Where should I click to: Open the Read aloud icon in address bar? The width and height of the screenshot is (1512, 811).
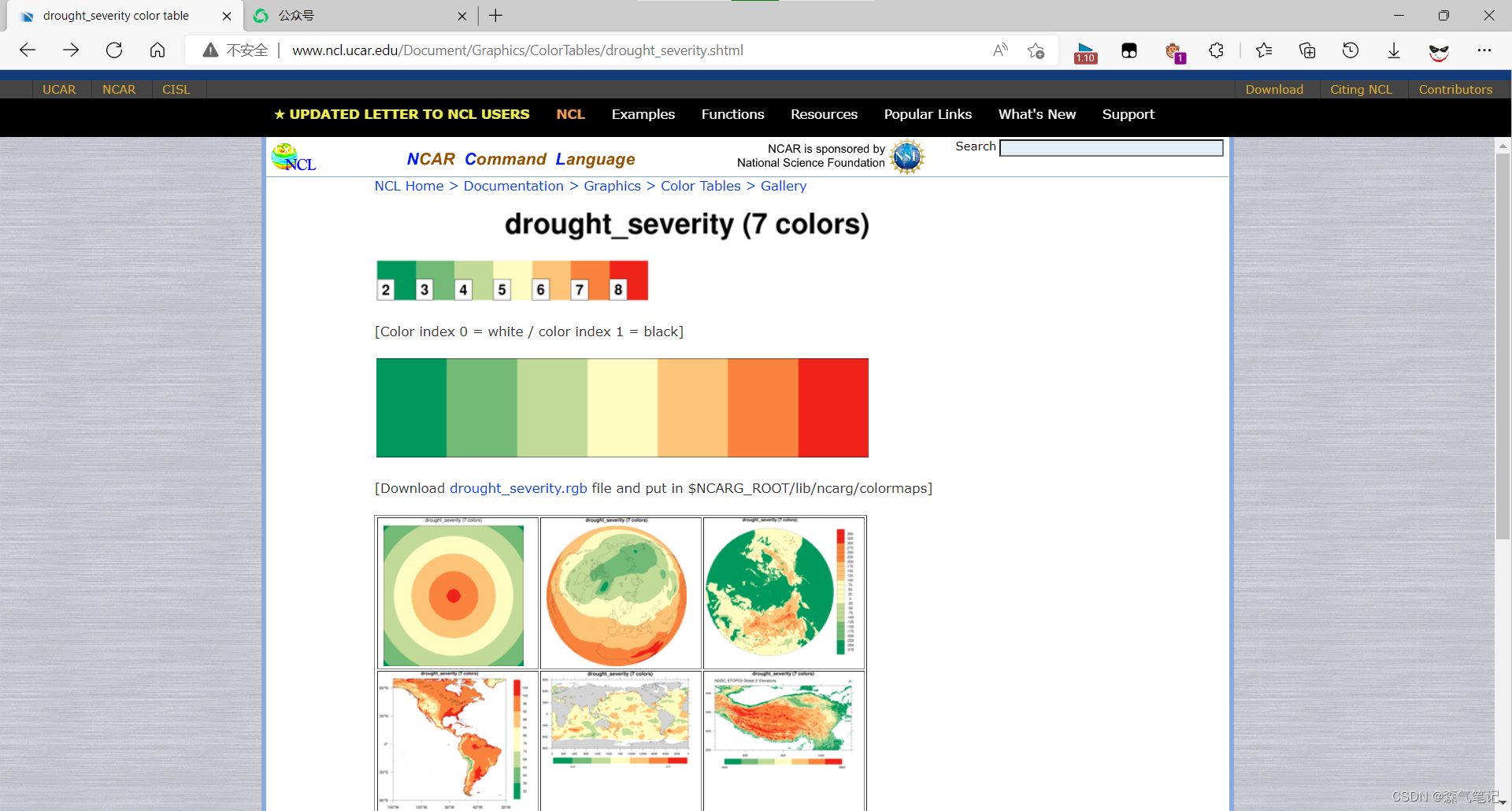(x=1000, y=50)
